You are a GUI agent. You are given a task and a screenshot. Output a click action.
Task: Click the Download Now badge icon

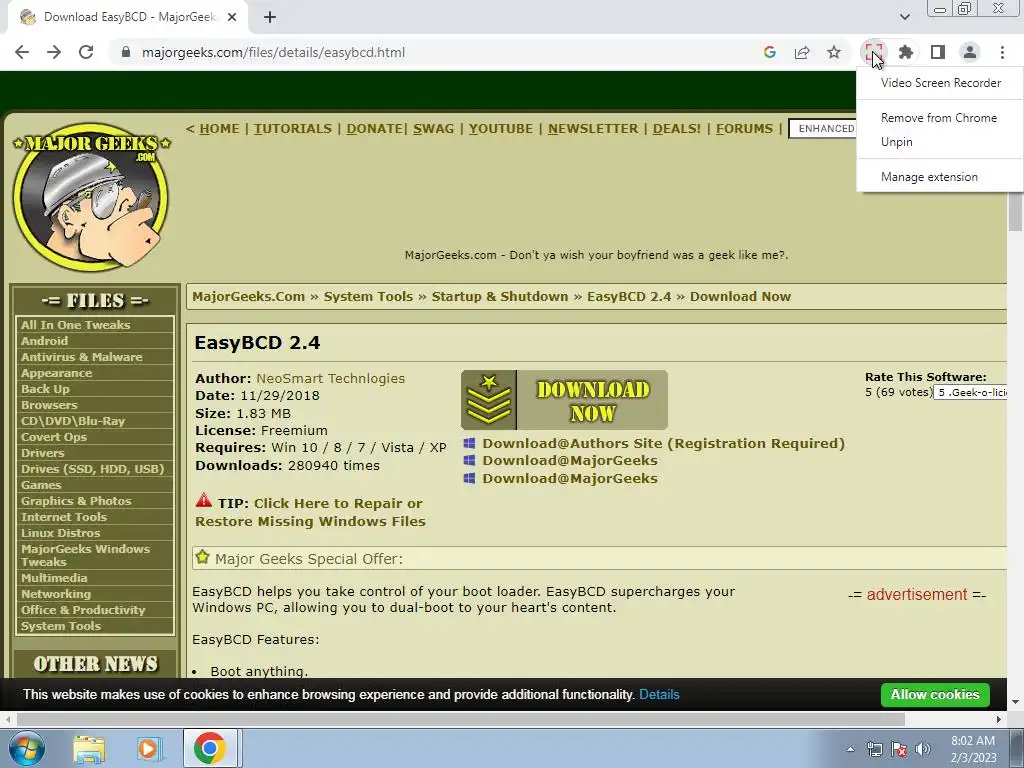point(488,400)
